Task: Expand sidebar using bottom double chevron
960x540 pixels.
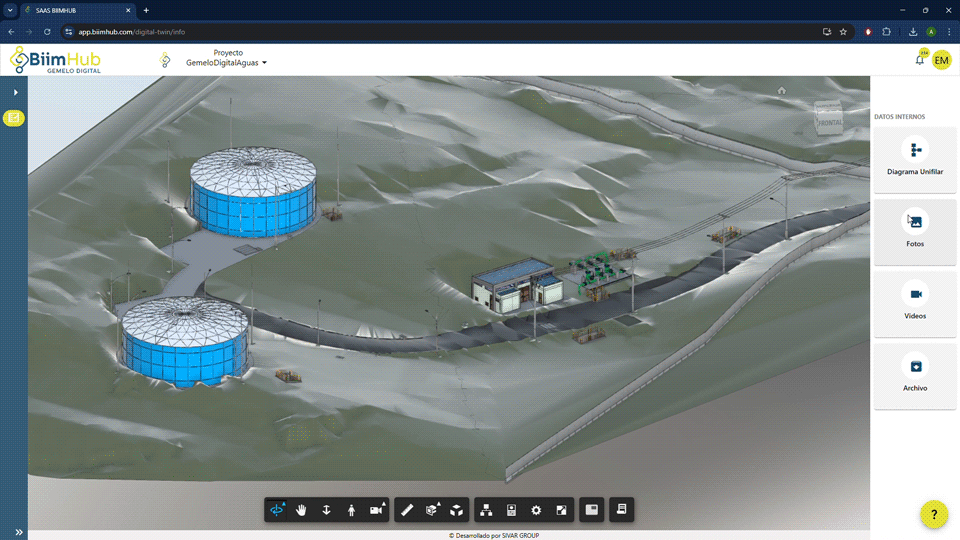Action: tap(18, 532)
